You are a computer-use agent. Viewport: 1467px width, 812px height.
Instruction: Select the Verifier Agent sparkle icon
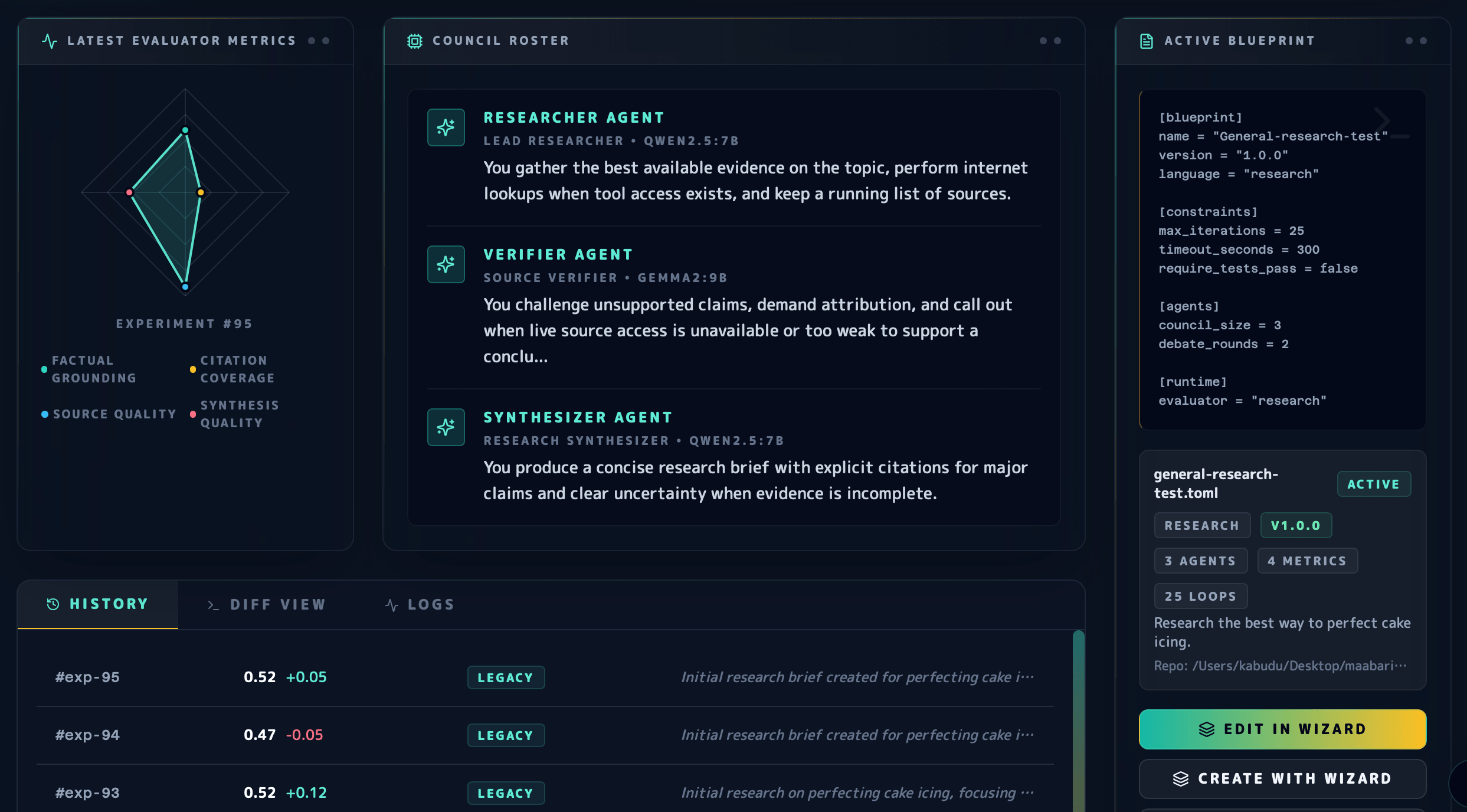tap(446, 264)
